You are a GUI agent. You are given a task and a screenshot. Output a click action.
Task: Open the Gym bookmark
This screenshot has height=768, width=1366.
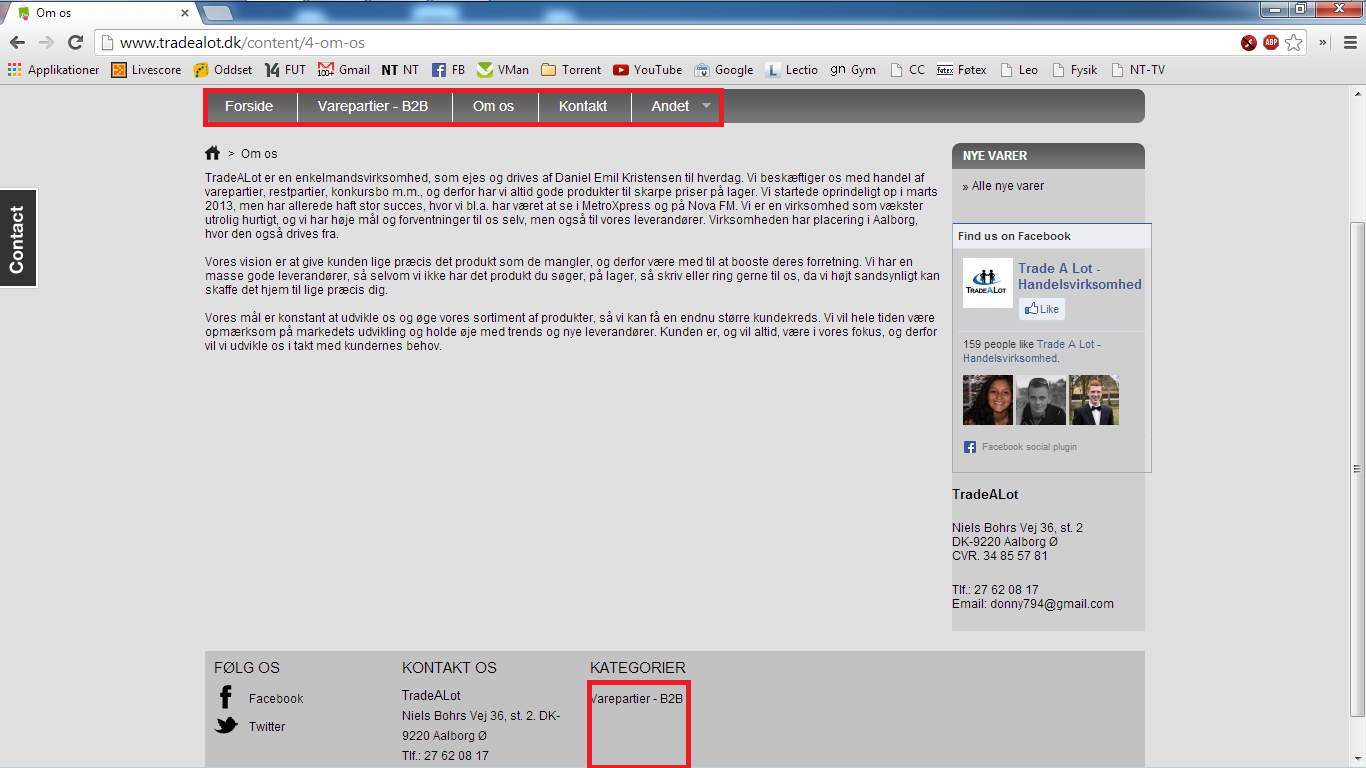point(853,70)
